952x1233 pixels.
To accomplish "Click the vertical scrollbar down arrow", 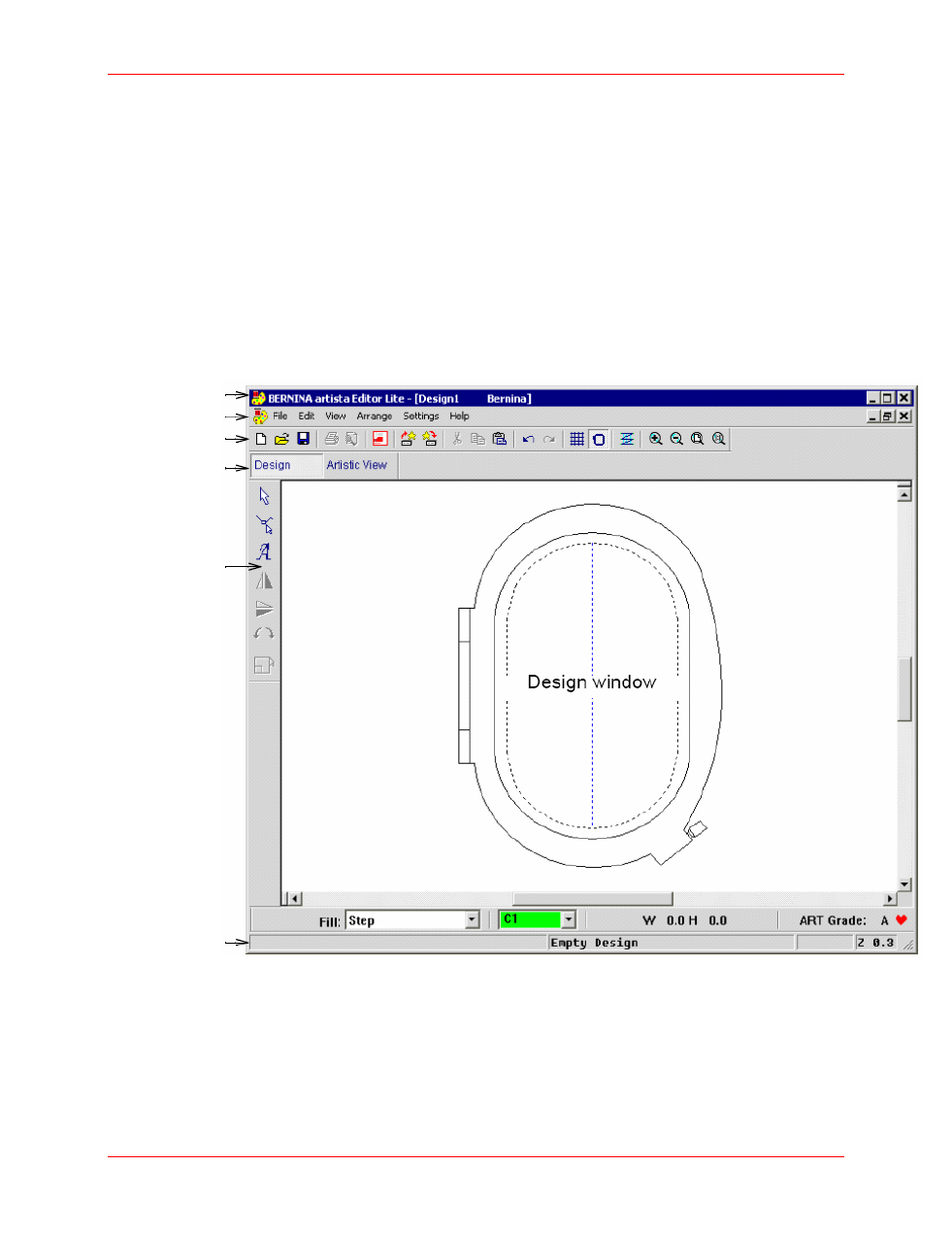I will click(904, 884).
